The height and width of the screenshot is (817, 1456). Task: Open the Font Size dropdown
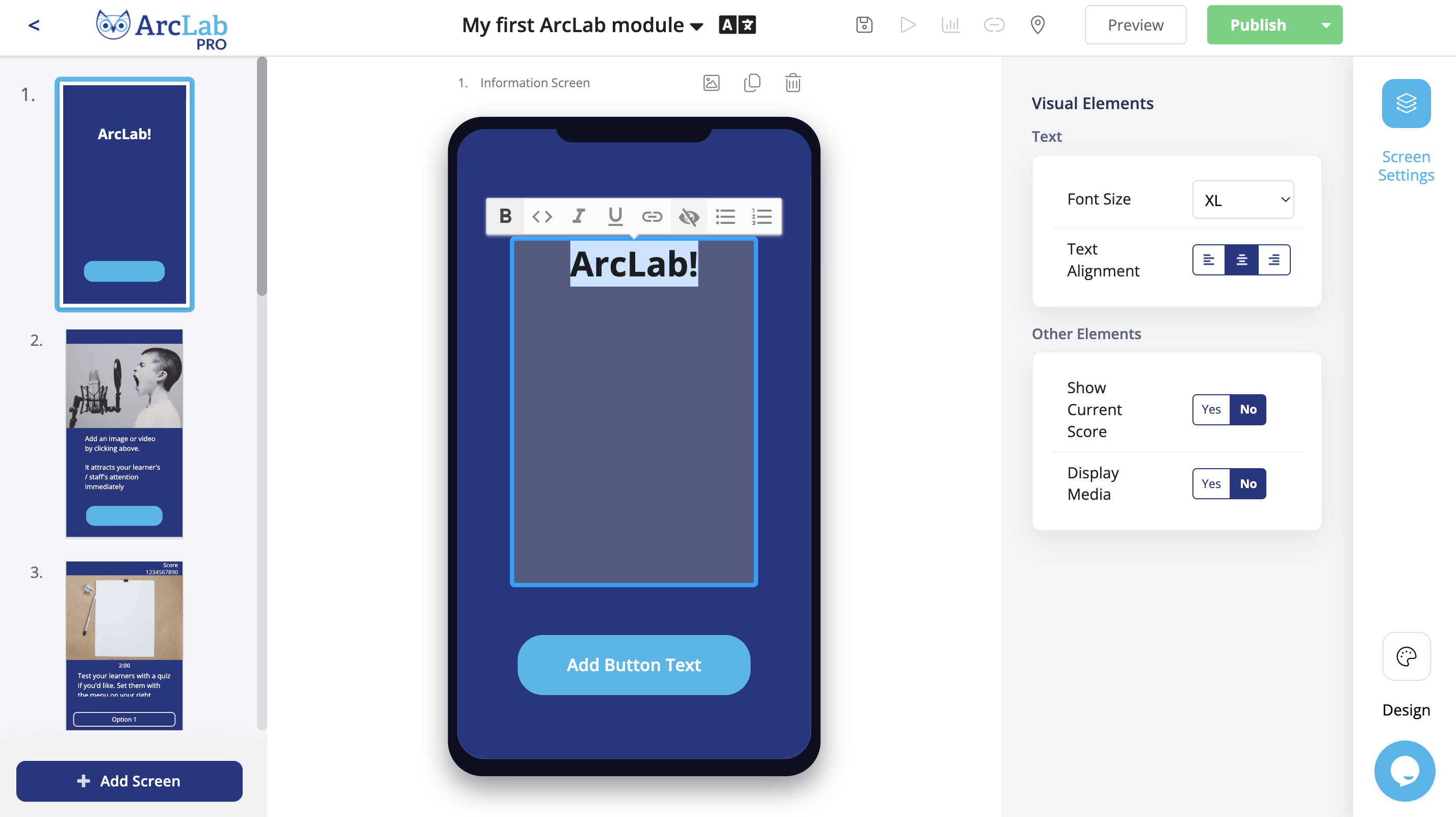[1242, 199]
